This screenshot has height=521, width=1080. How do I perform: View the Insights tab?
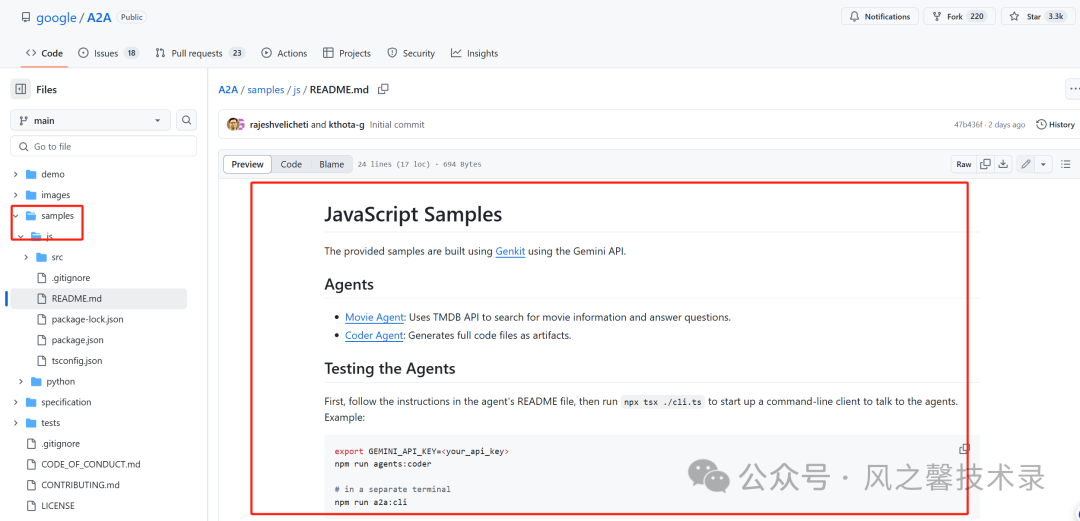click(x=474, y=53)
